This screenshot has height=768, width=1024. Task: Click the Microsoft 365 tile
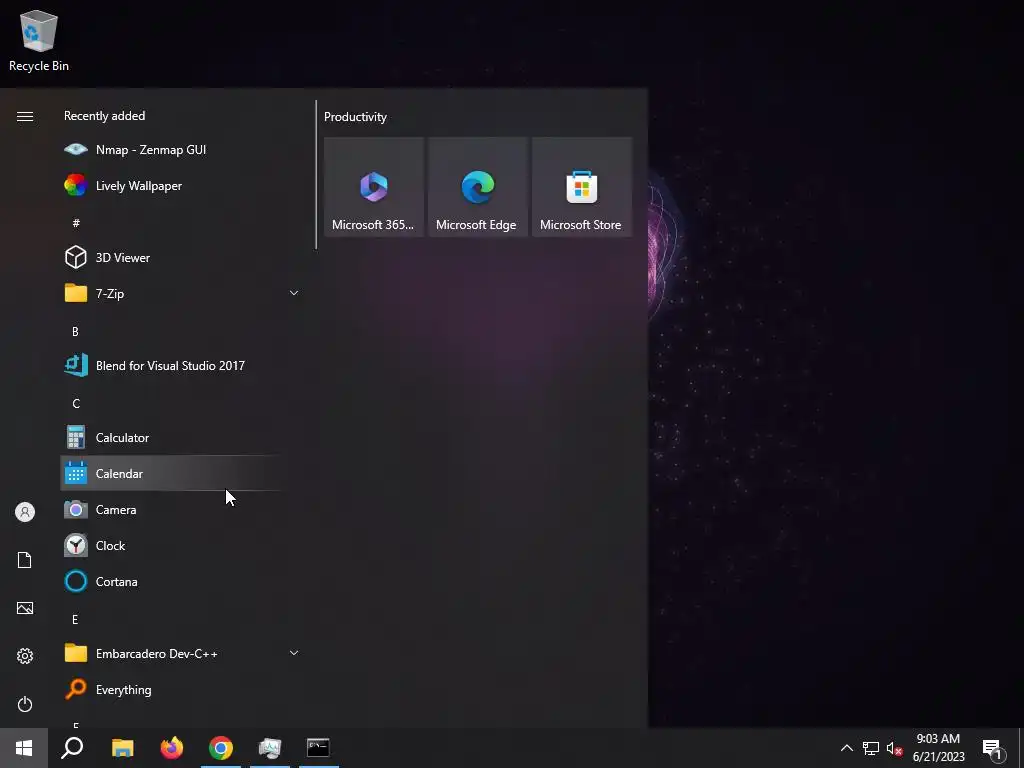pos(374,187)
